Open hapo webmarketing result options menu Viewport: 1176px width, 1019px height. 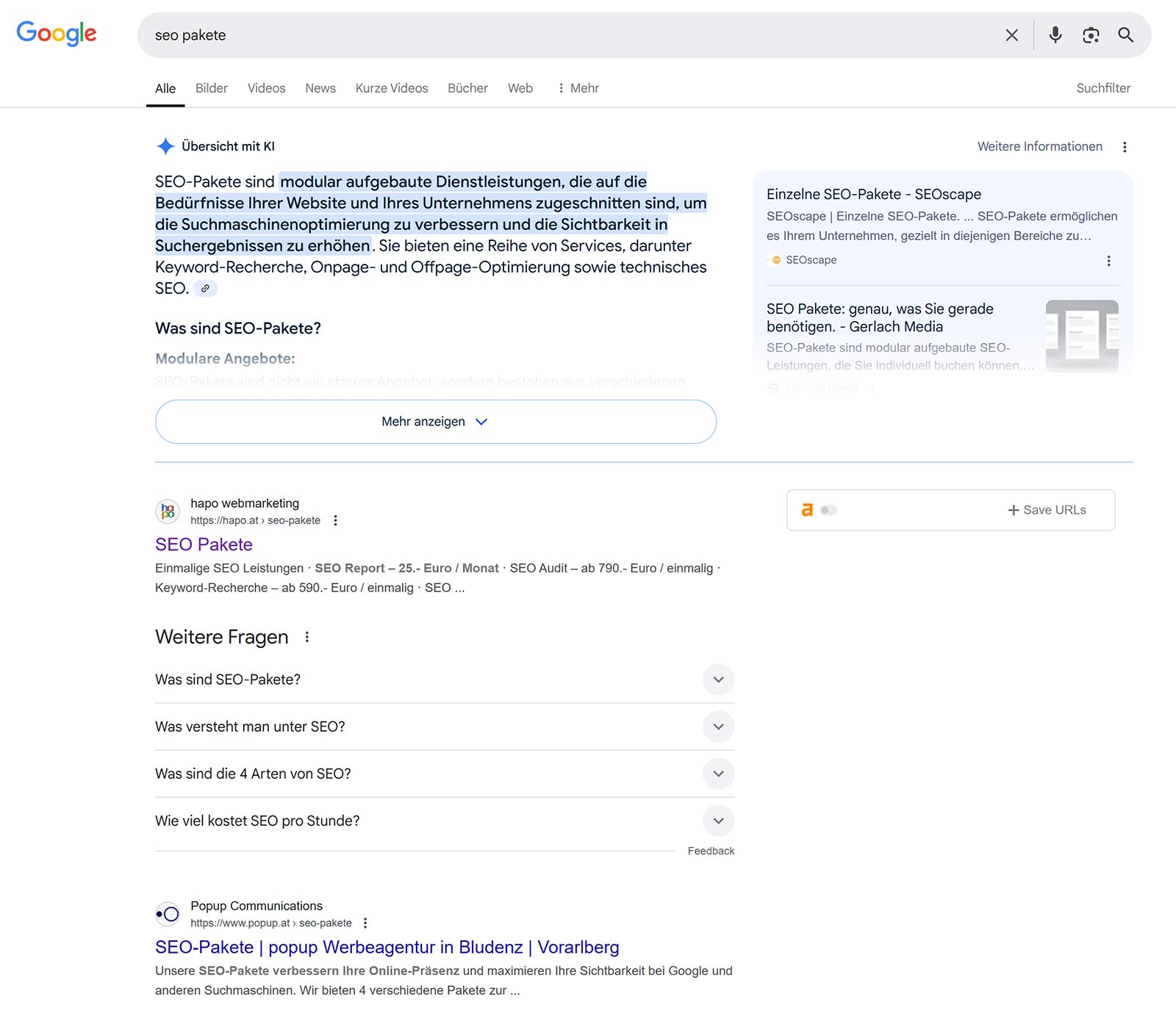(x=335, y=520)
